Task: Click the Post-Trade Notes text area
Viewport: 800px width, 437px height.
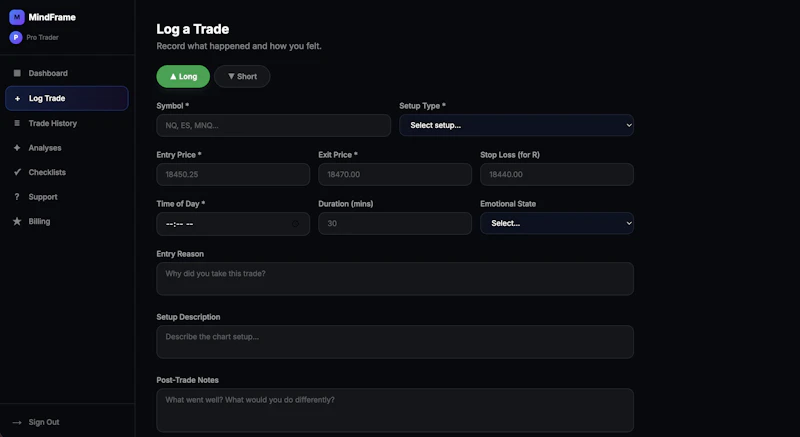Action: pos(395,410)
